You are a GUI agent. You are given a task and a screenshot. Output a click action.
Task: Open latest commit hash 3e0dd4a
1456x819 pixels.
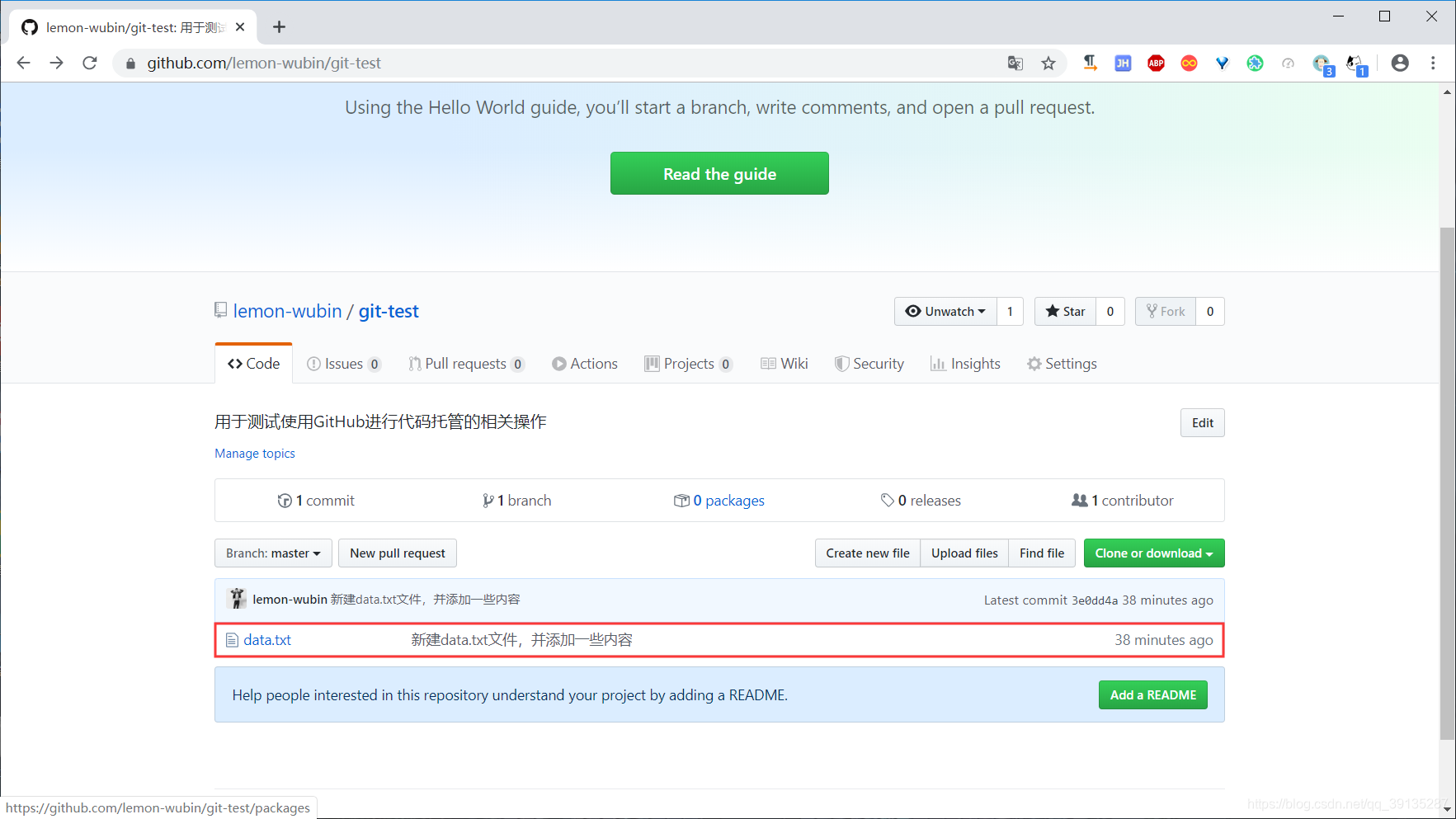[1095, 600]
